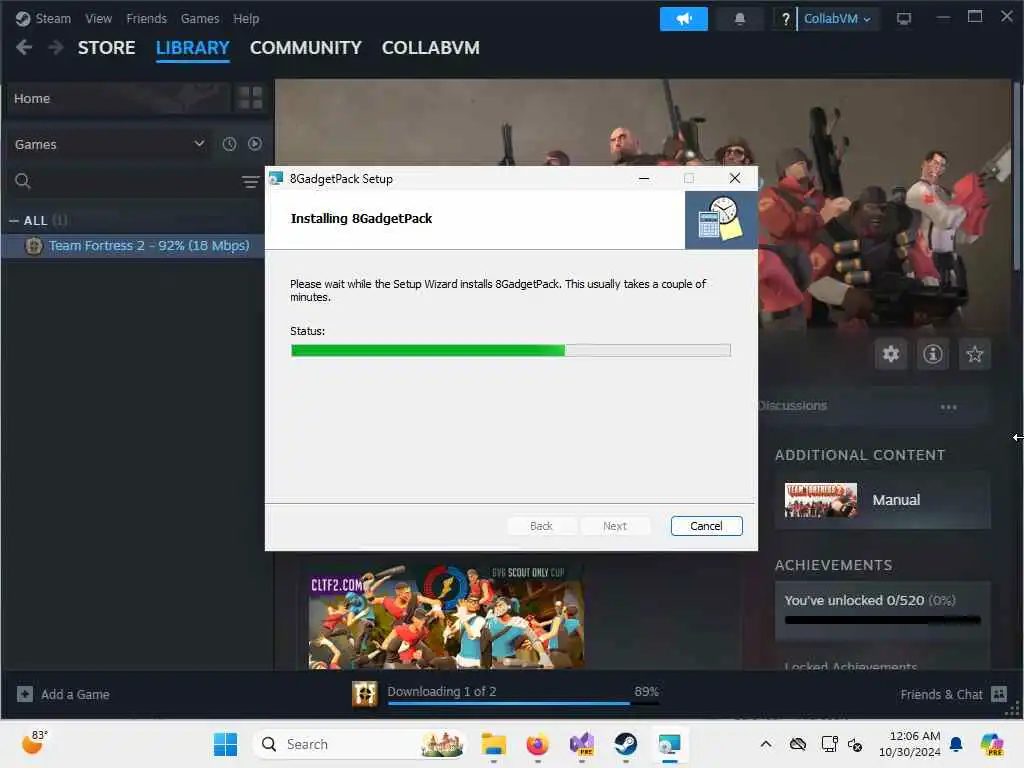Click the 8GadgetPack install progress bar
Image resolution: width=1024 pixels, height=768 pixels.
(x=511, y=351)
